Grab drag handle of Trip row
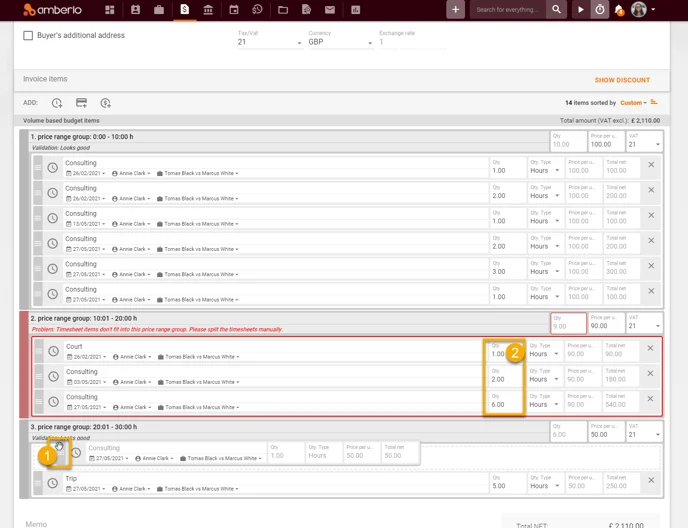The image size is (688, 528). point(38,483)
